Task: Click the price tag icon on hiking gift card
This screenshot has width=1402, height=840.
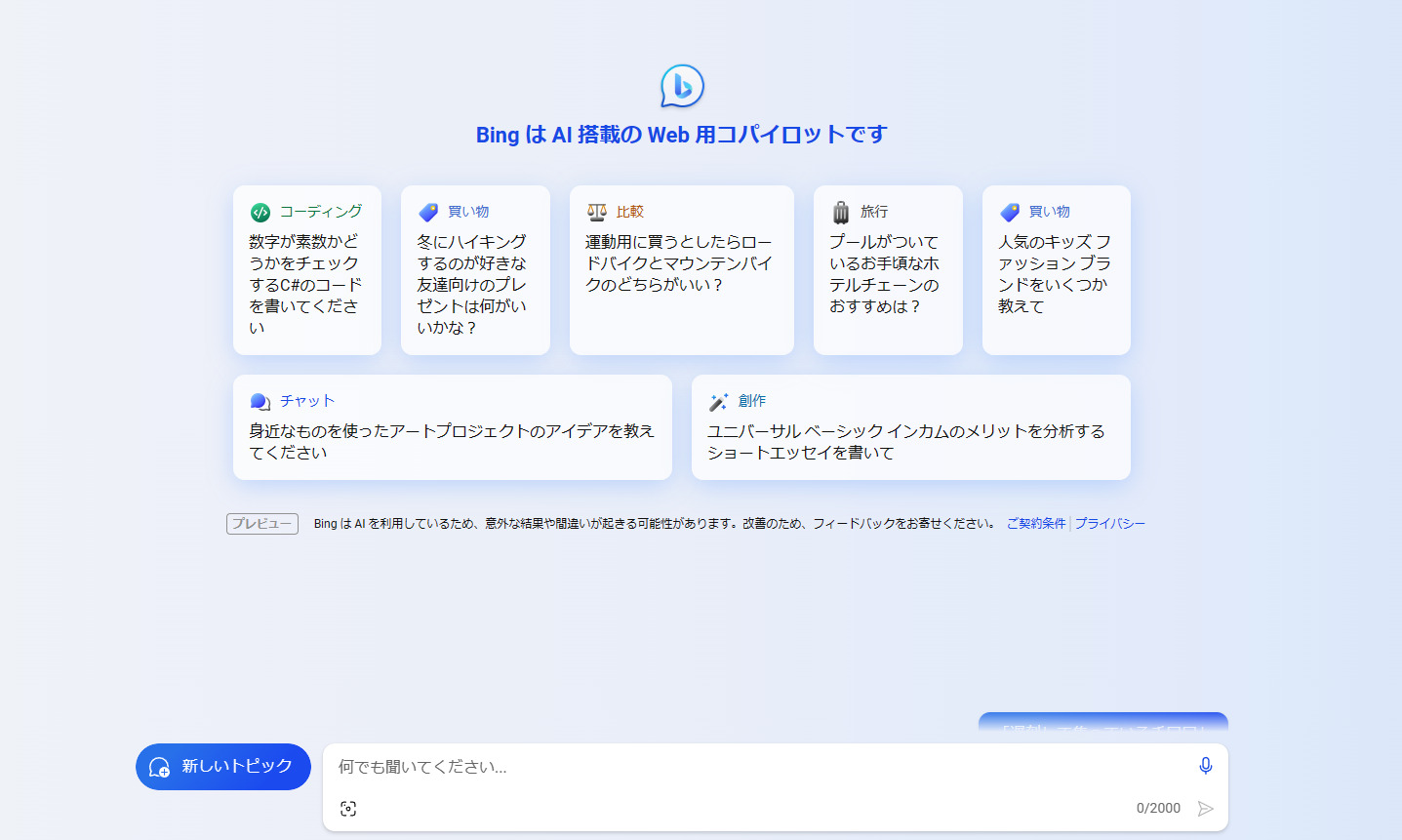Action: coord(428,212)
